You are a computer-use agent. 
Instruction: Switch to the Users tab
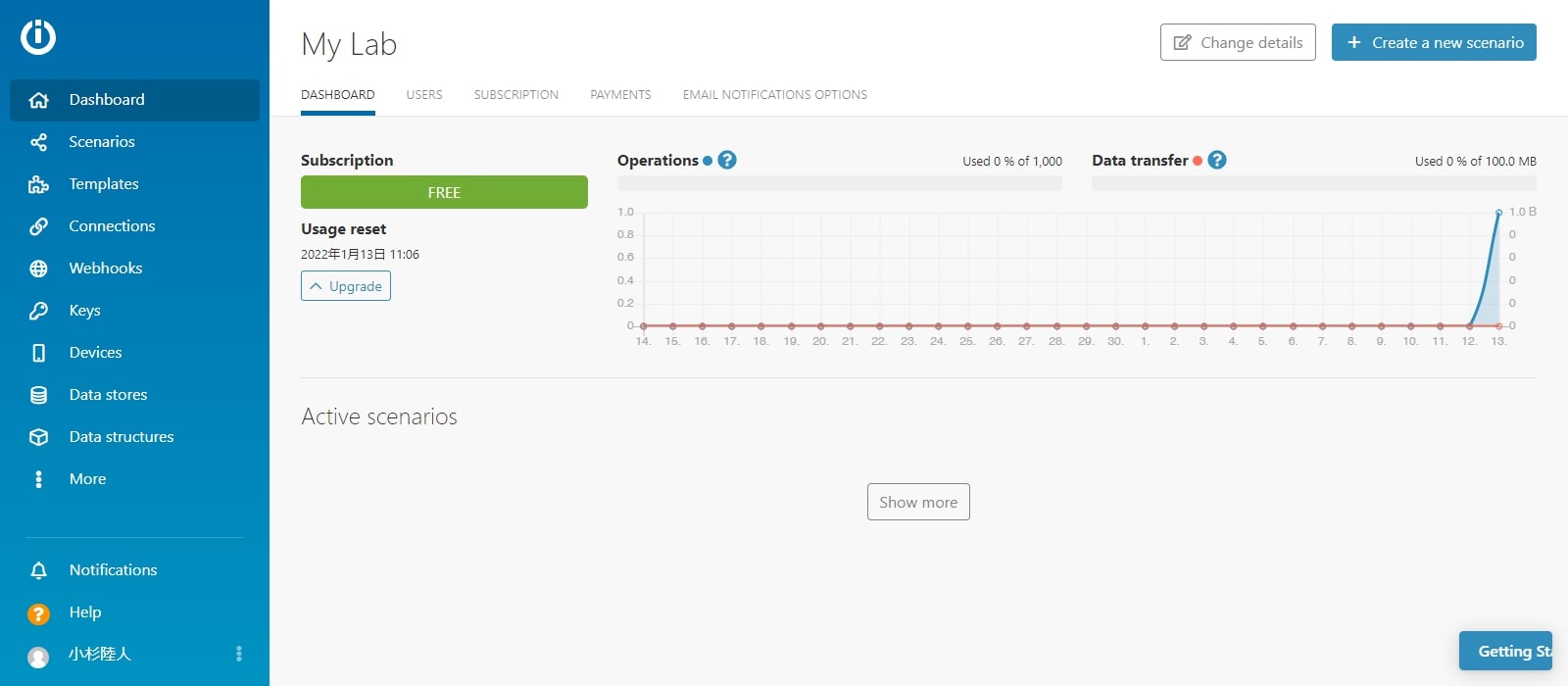coord(424,95)
